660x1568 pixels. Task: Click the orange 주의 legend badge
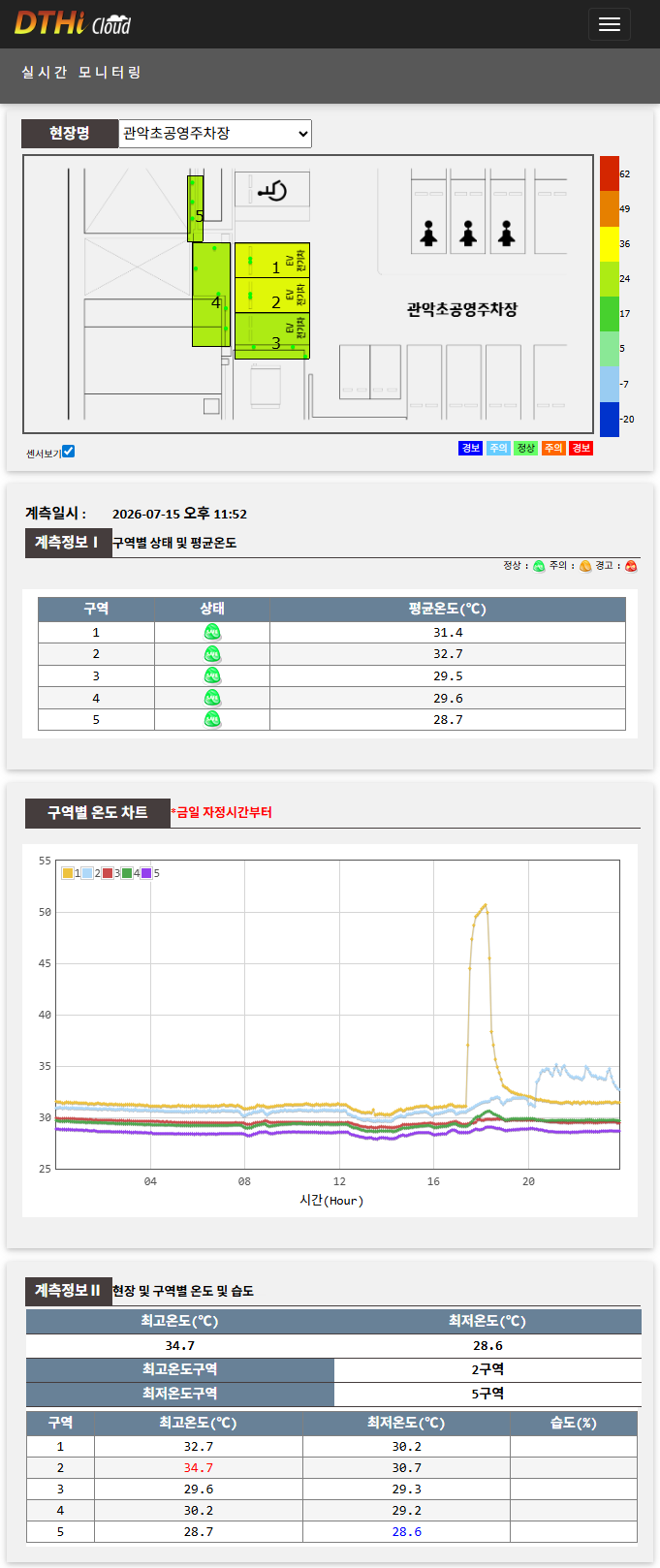pyautogui.click(x=552, y=448)
